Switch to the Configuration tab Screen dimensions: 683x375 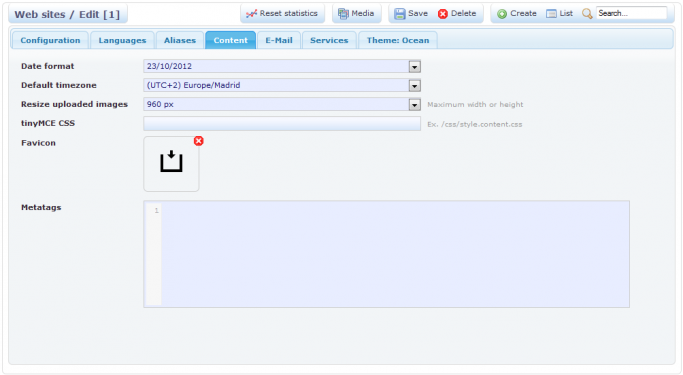click(x=51, y=40)
